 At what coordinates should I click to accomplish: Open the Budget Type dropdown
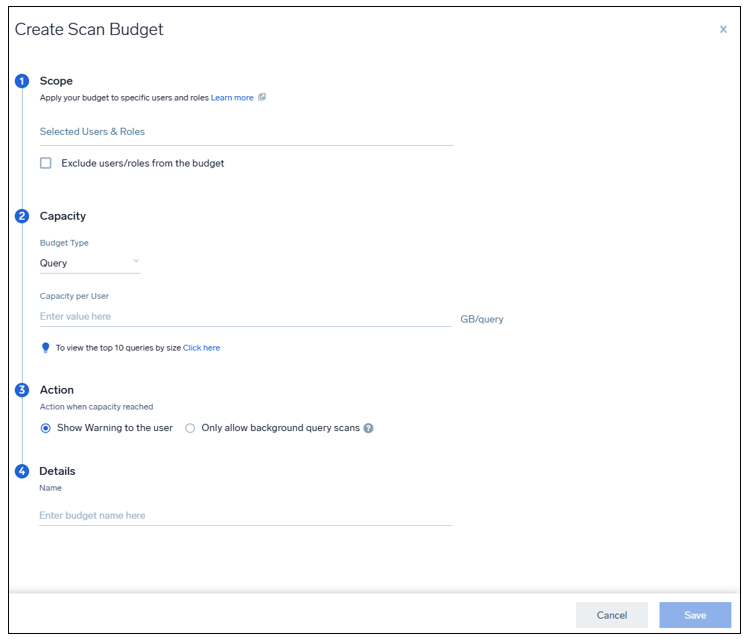pyautogui.click(x=90, y=264)
